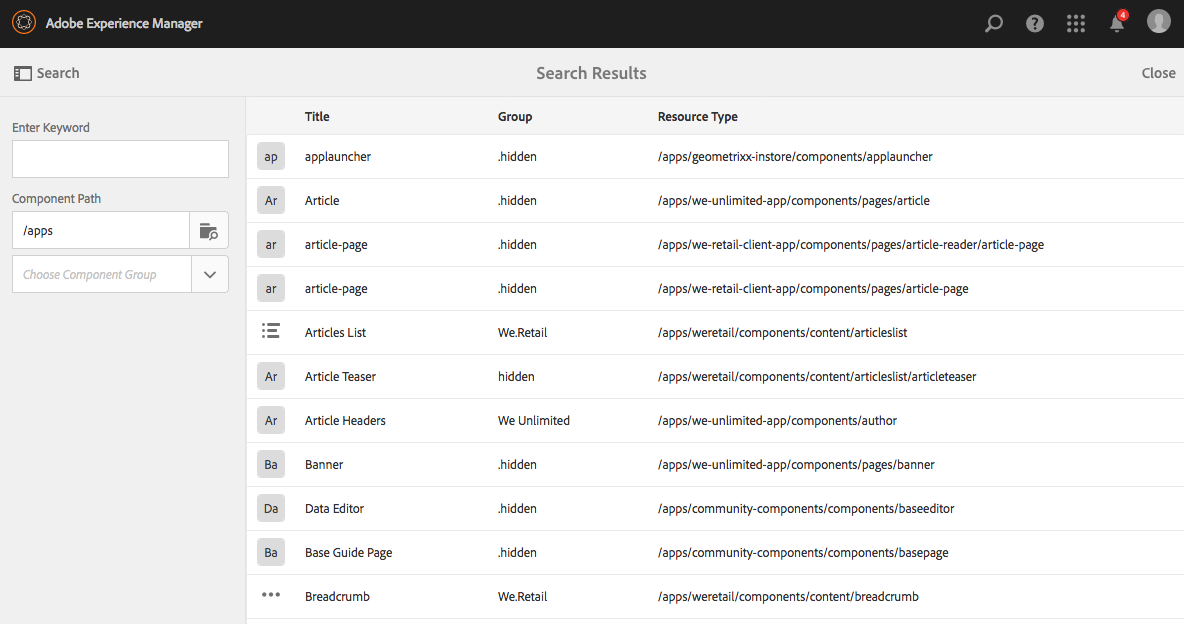The width and height of the screenshot is (1184, 624).
Task: Open the Base Guide Page component title
Action: tap(348, 552)
